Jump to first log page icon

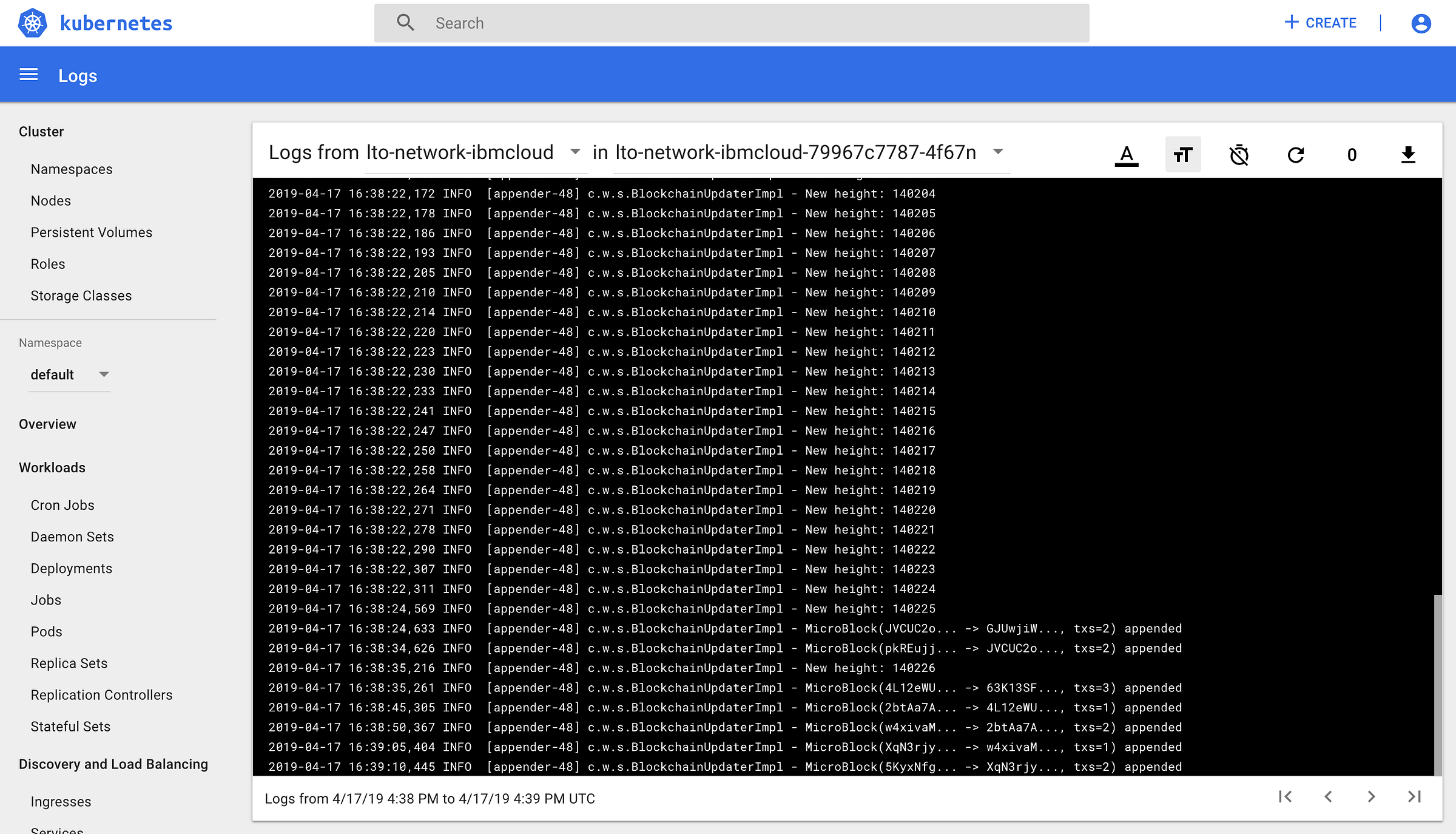point(1285,796)
